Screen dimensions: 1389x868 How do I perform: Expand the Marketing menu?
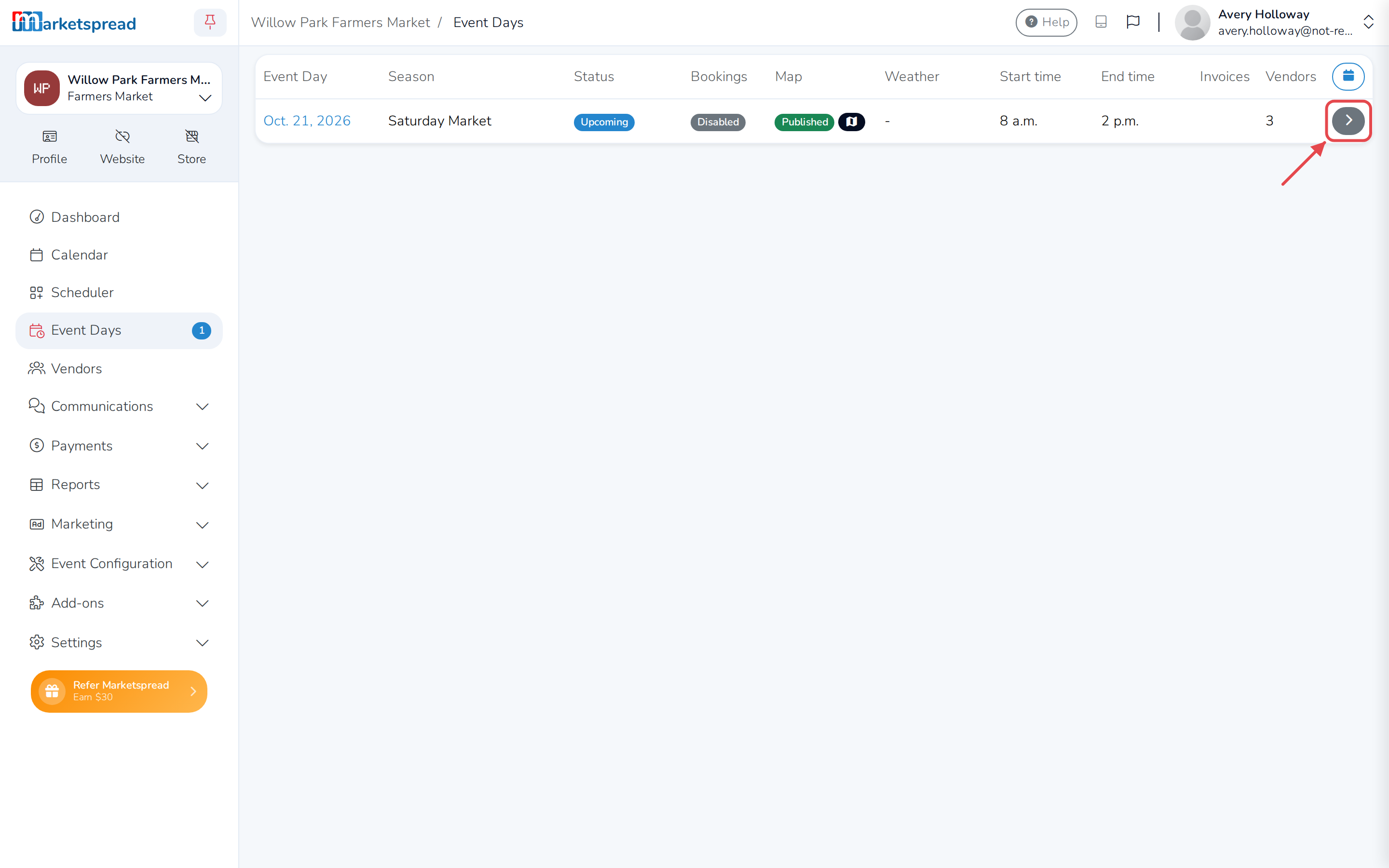pyautogui.click(x=119, y=525)
